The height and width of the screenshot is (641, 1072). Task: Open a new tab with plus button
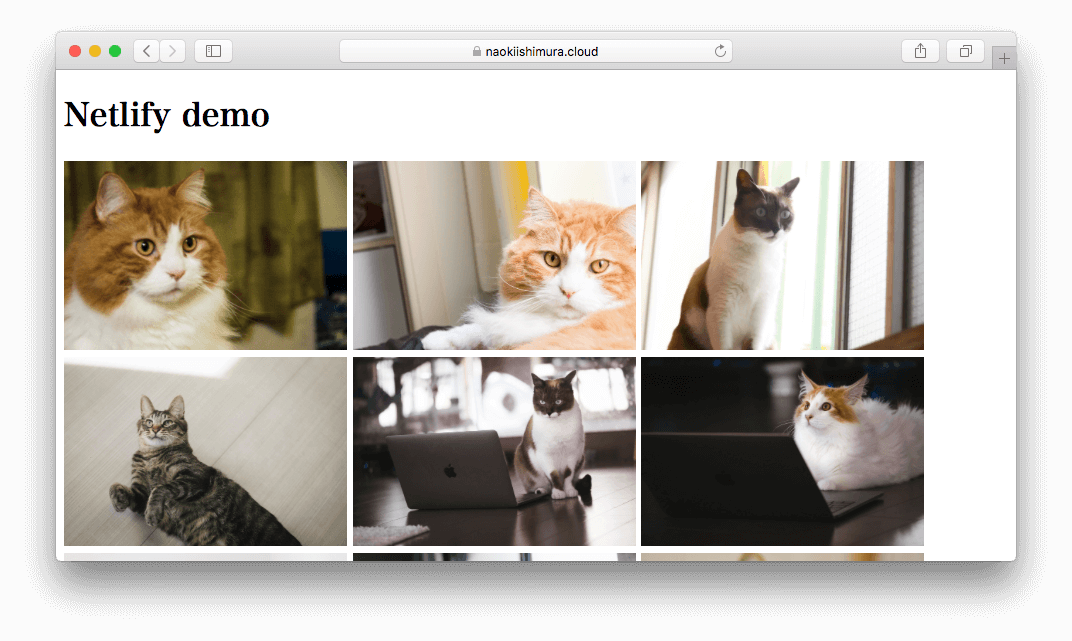pyautogui.click(x=1004, y=59)
